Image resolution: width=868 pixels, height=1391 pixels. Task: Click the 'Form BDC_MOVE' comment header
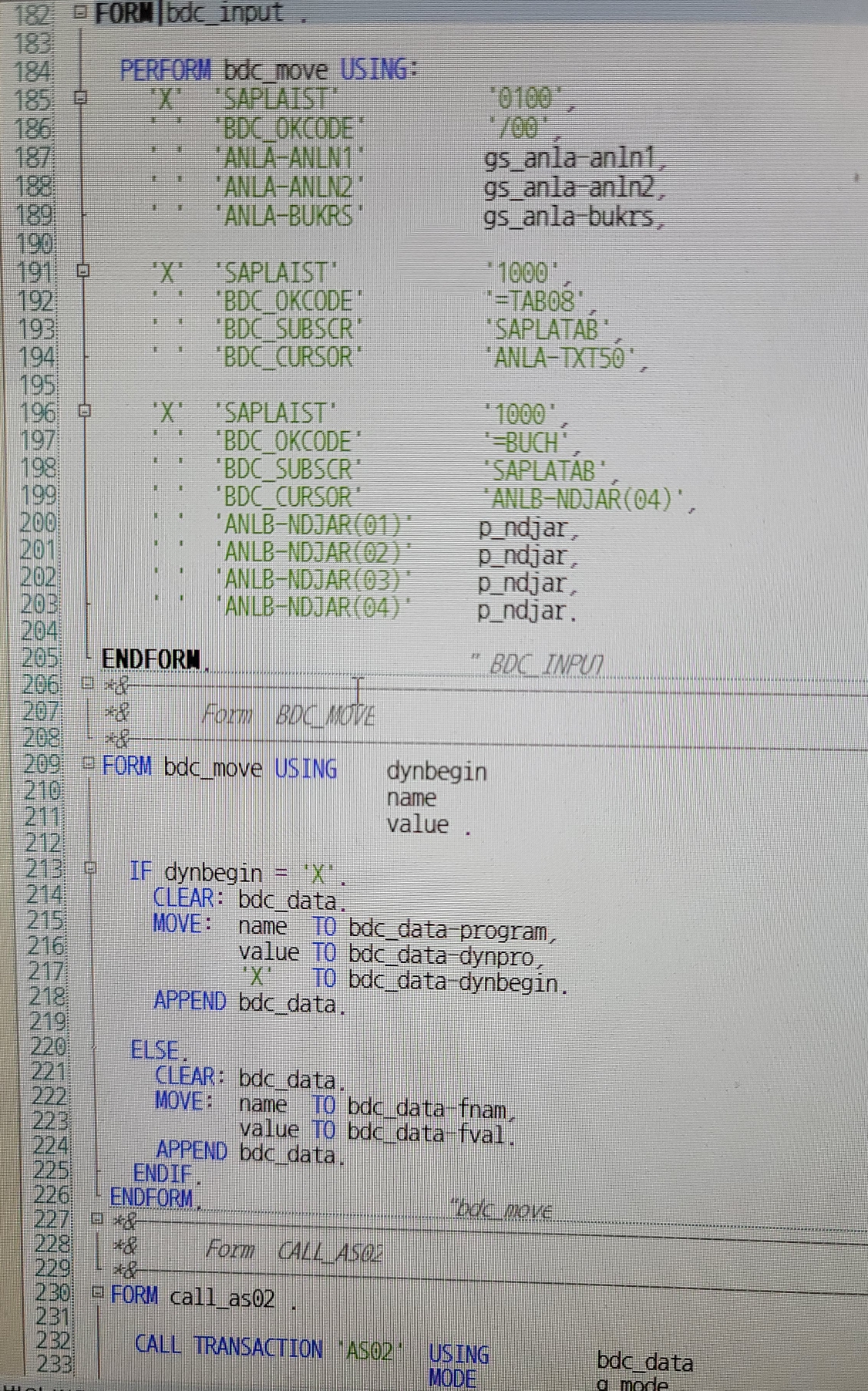[288, 716]
